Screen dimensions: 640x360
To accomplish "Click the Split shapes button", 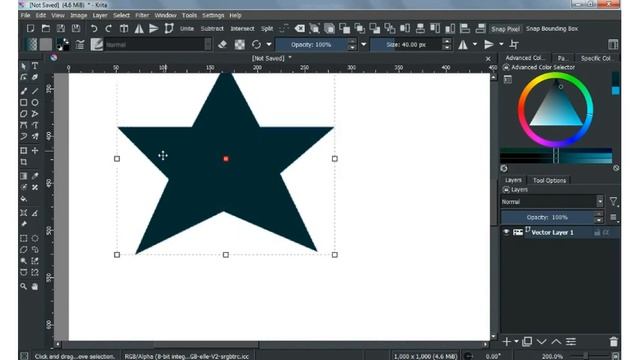I will [267, 29].
